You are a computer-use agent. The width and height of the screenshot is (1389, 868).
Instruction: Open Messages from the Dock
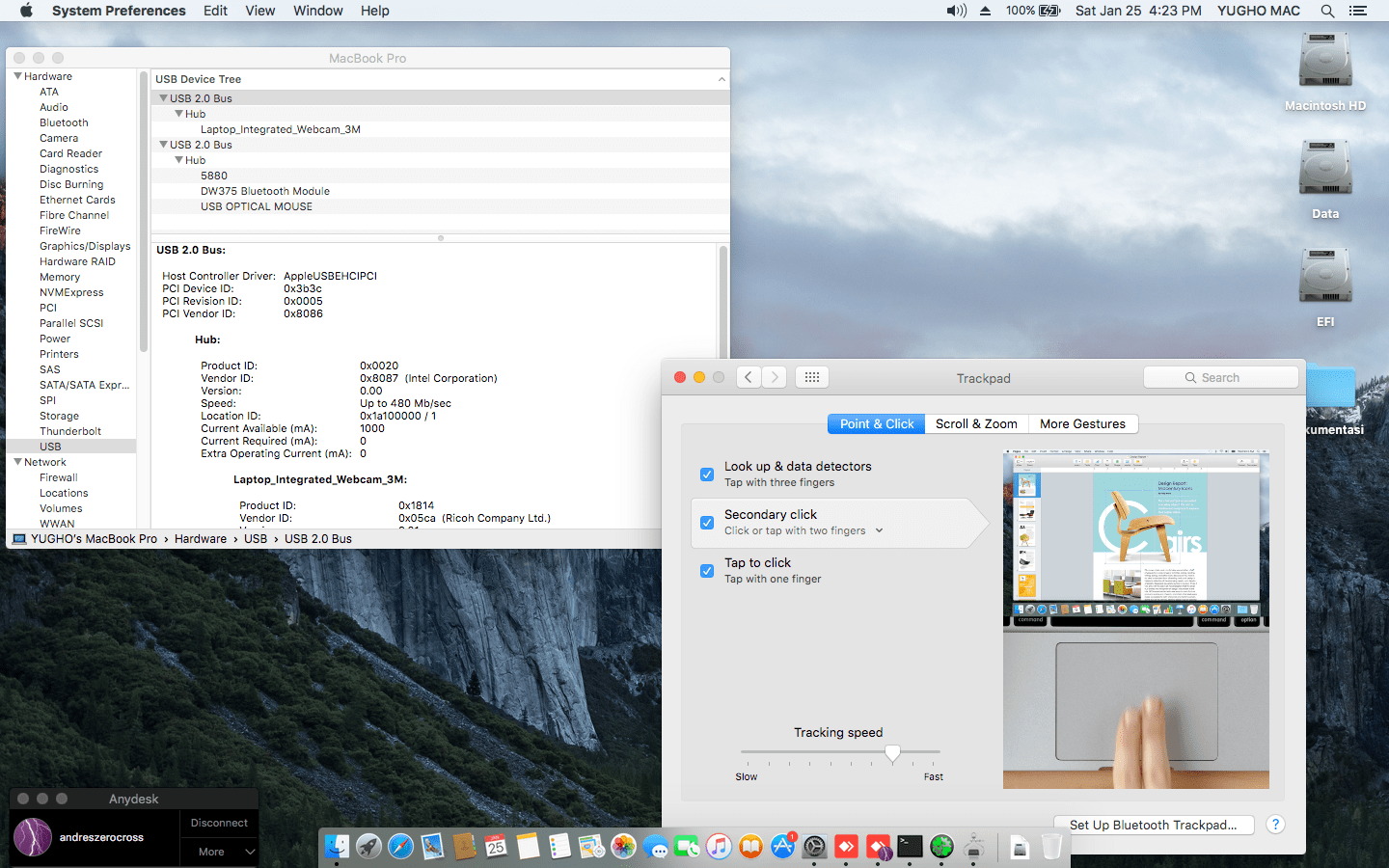coord(655,847)
